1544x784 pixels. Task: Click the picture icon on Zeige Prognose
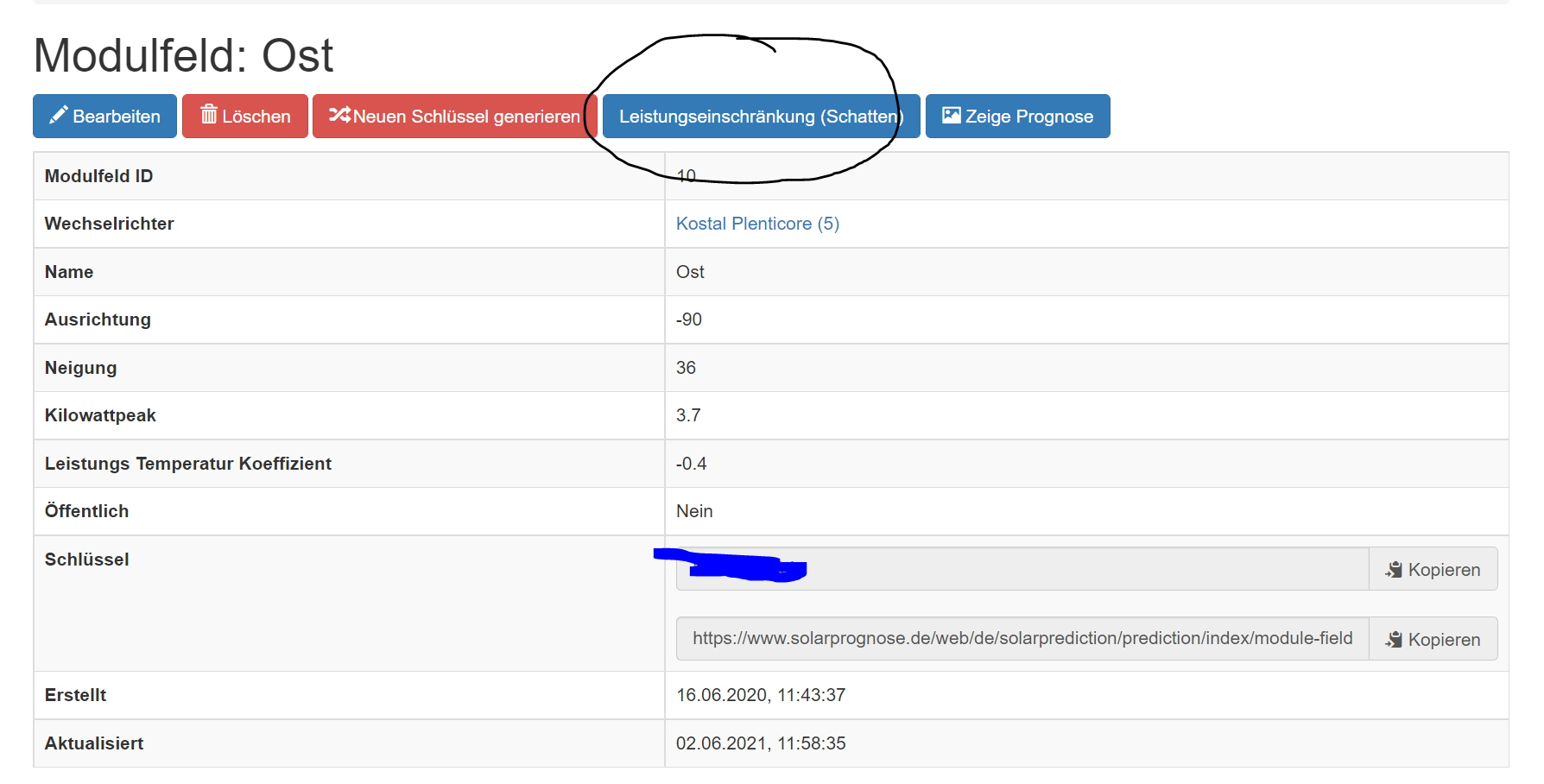click(951, 116)
